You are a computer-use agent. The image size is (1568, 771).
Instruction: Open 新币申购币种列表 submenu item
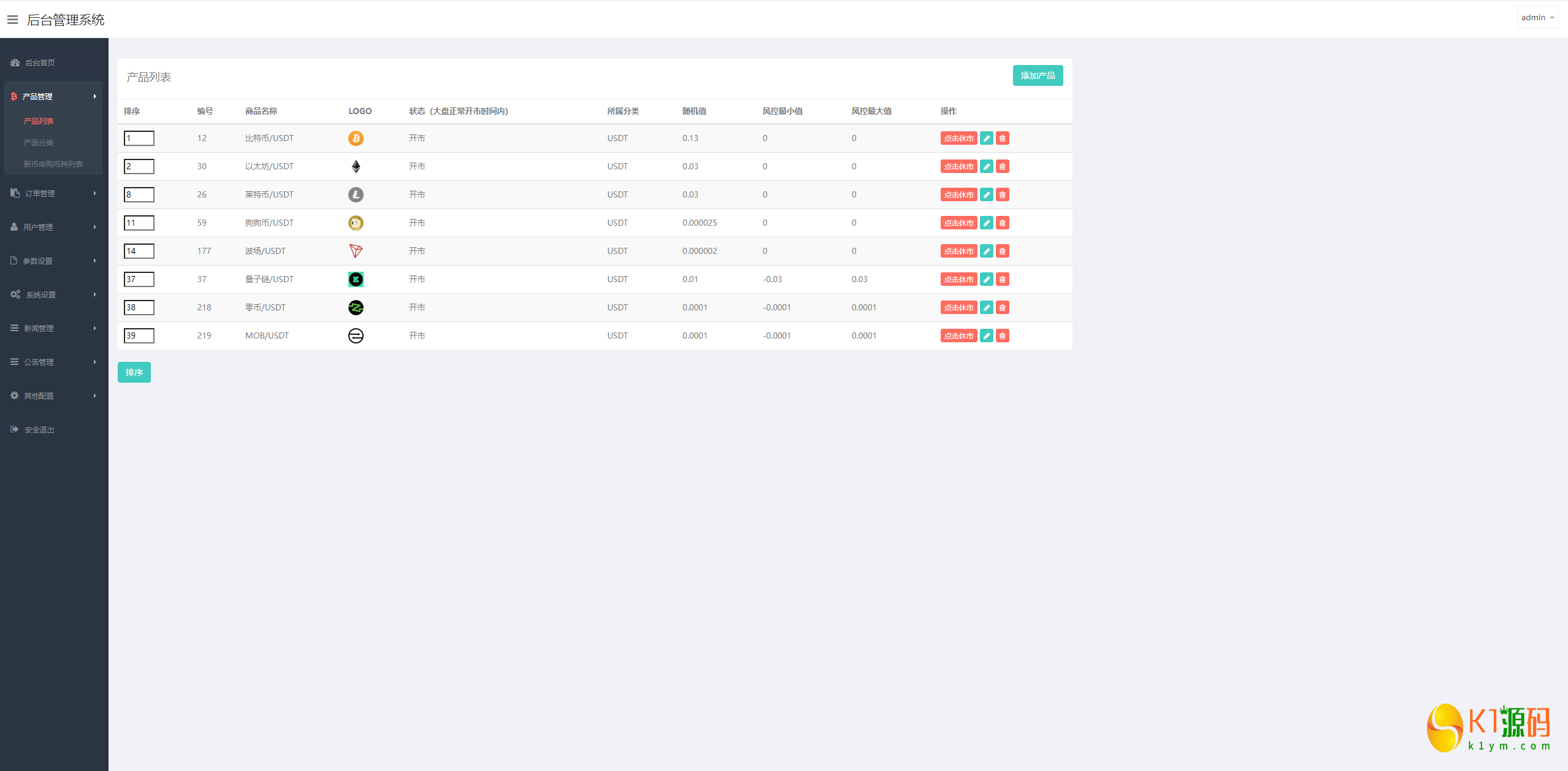(53, 164)
